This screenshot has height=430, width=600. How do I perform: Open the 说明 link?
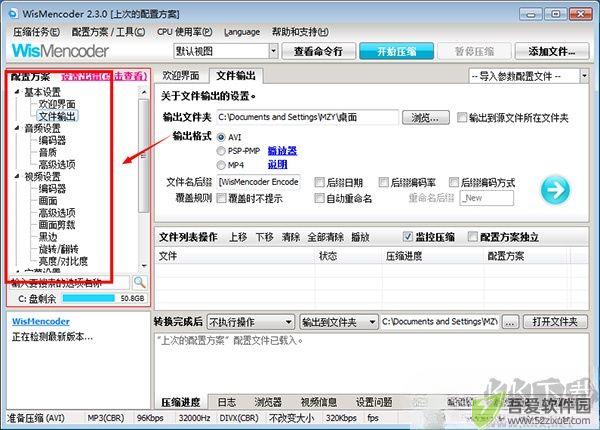click(x=277, y=165)
